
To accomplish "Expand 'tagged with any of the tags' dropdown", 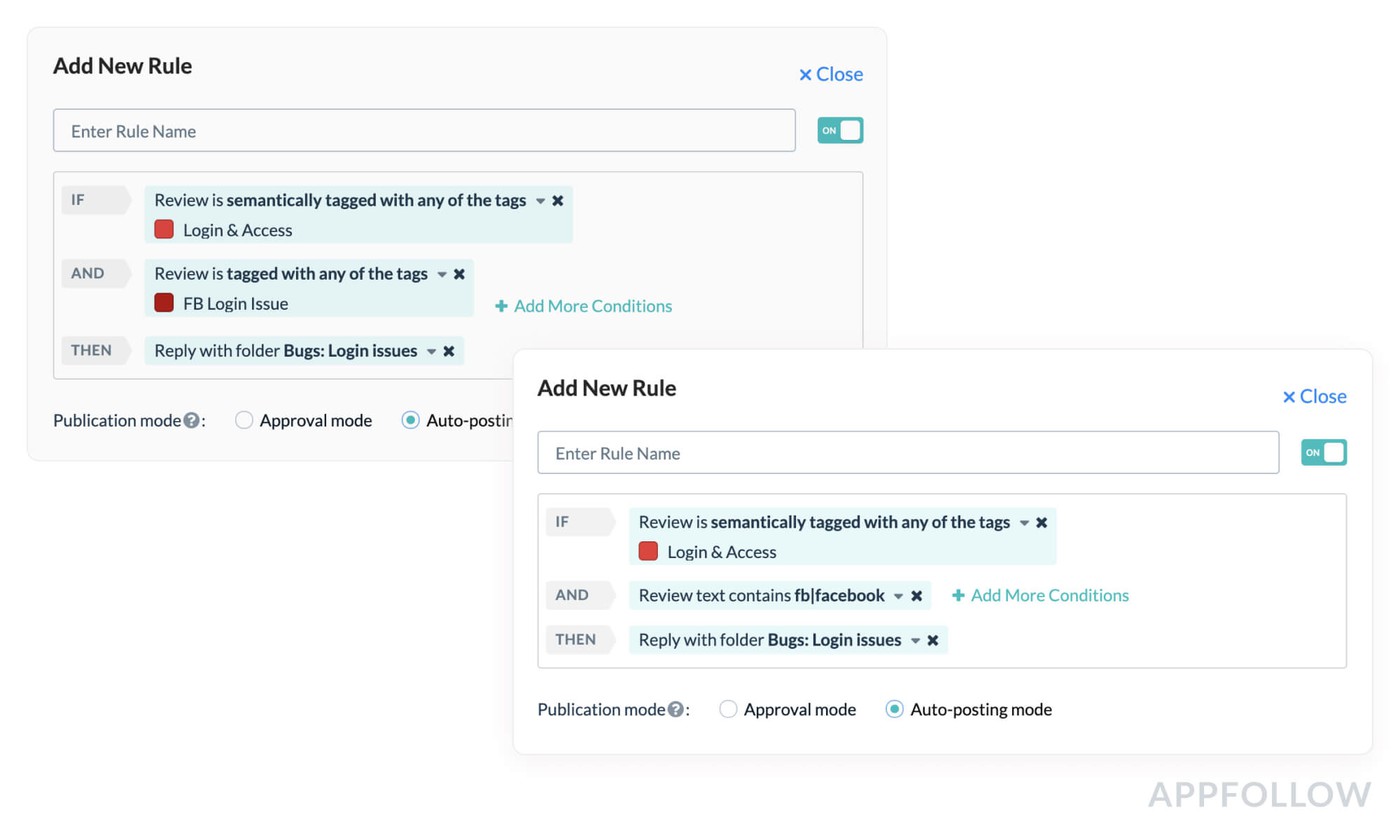I will click(441, 274).
